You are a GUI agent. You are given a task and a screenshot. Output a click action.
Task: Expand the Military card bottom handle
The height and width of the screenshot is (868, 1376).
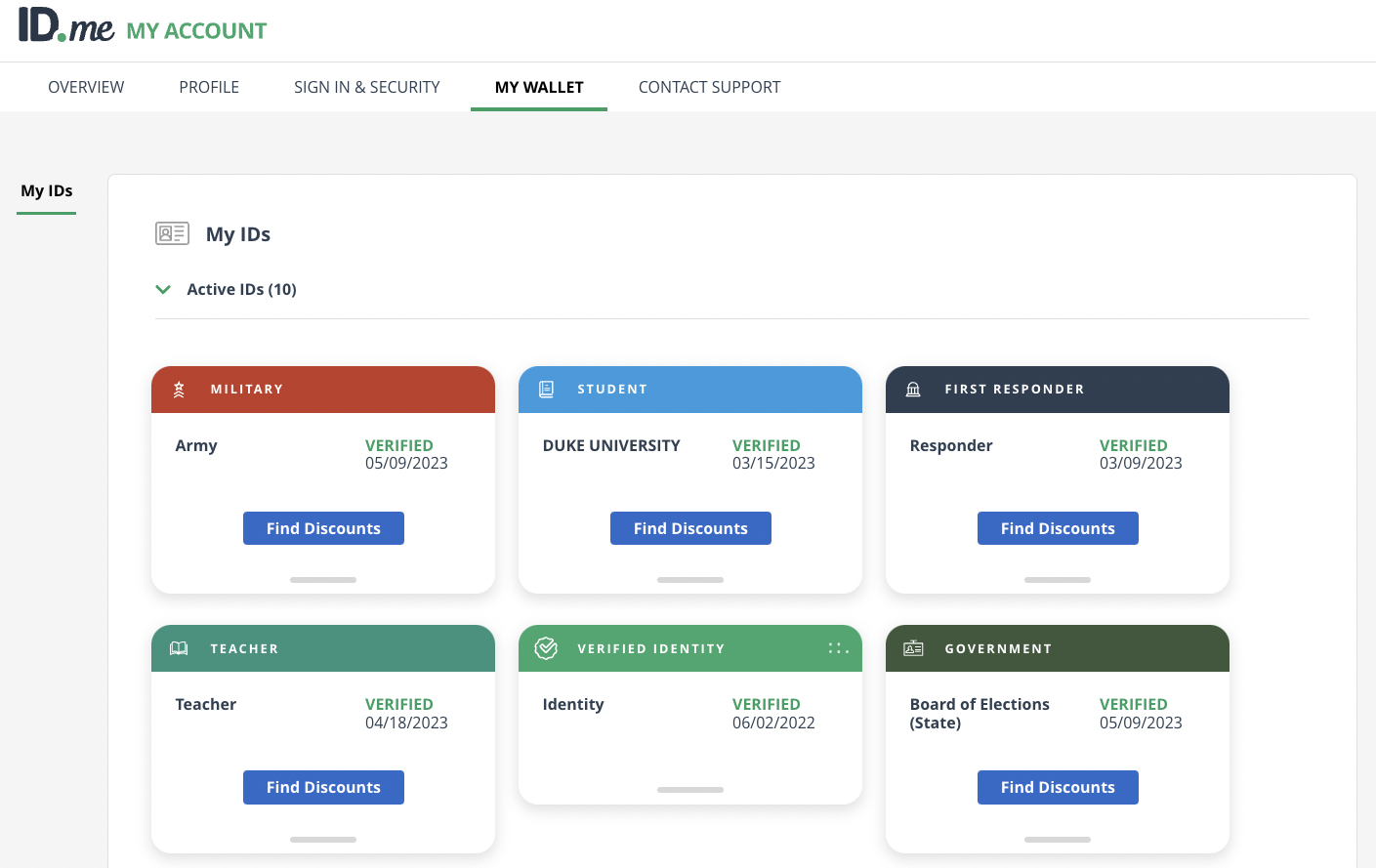(x=323, y=580)
